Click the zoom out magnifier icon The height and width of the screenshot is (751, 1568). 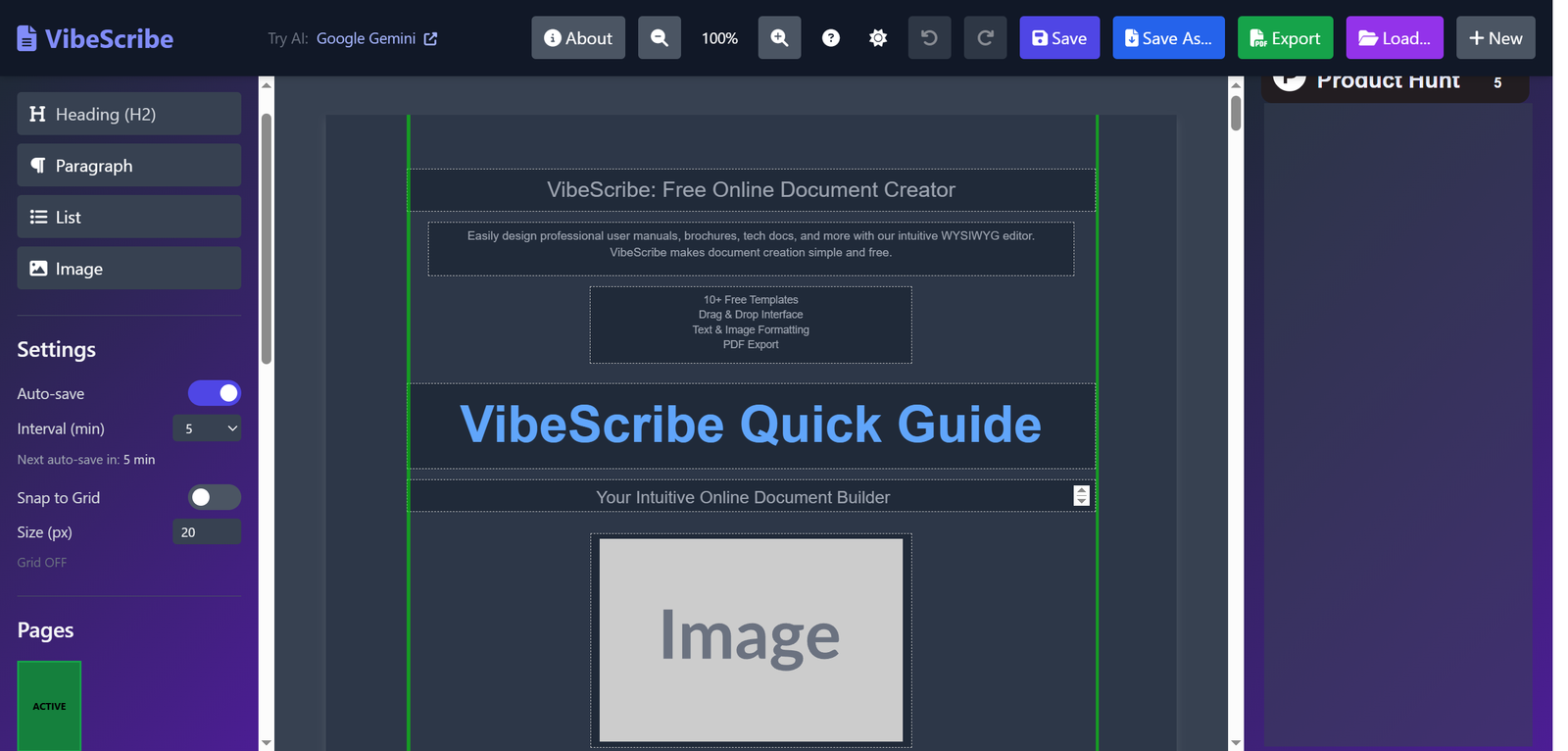(x=660, y=38)
